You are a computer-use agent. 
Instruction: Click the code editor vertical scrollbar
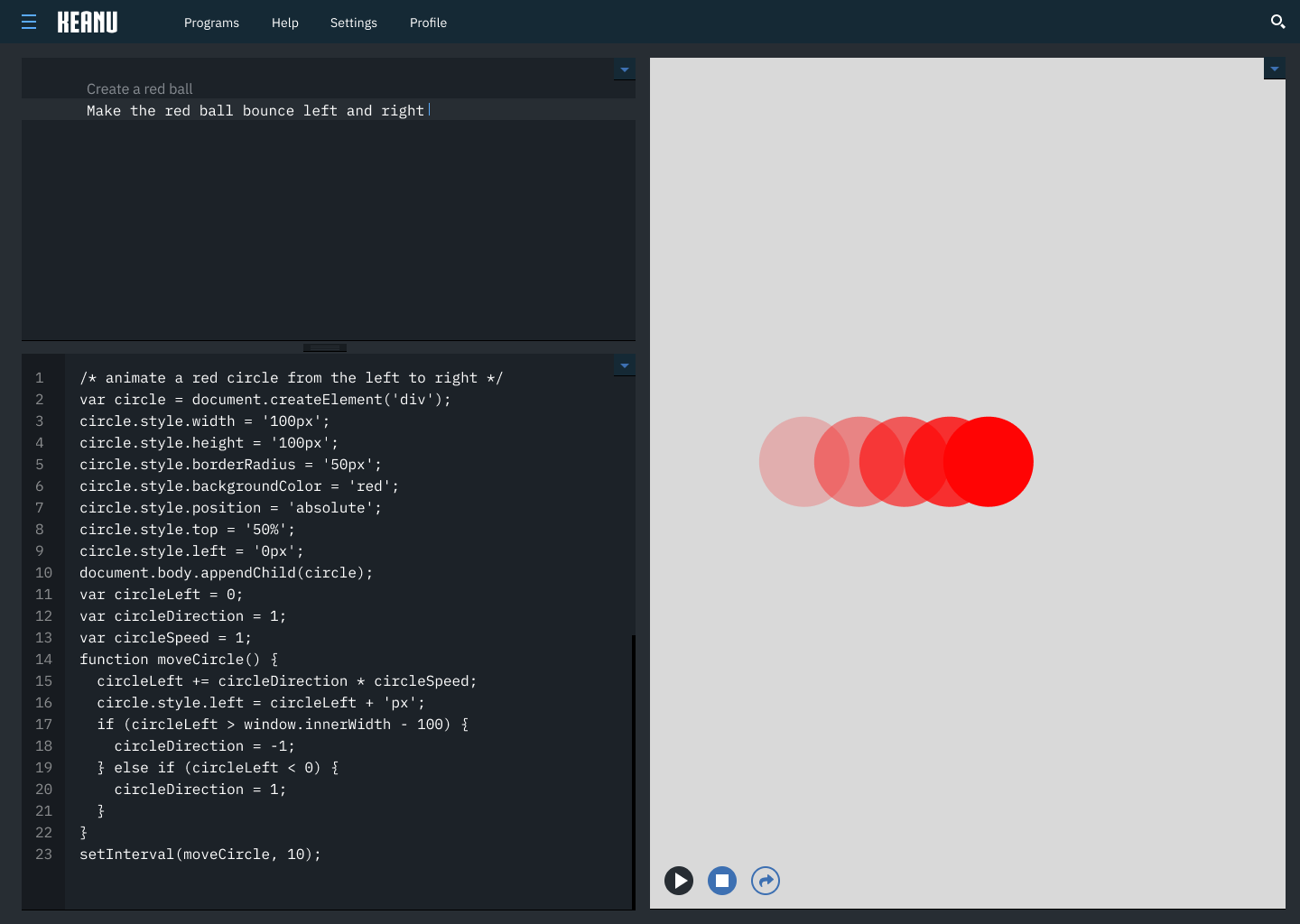[634, 772]
